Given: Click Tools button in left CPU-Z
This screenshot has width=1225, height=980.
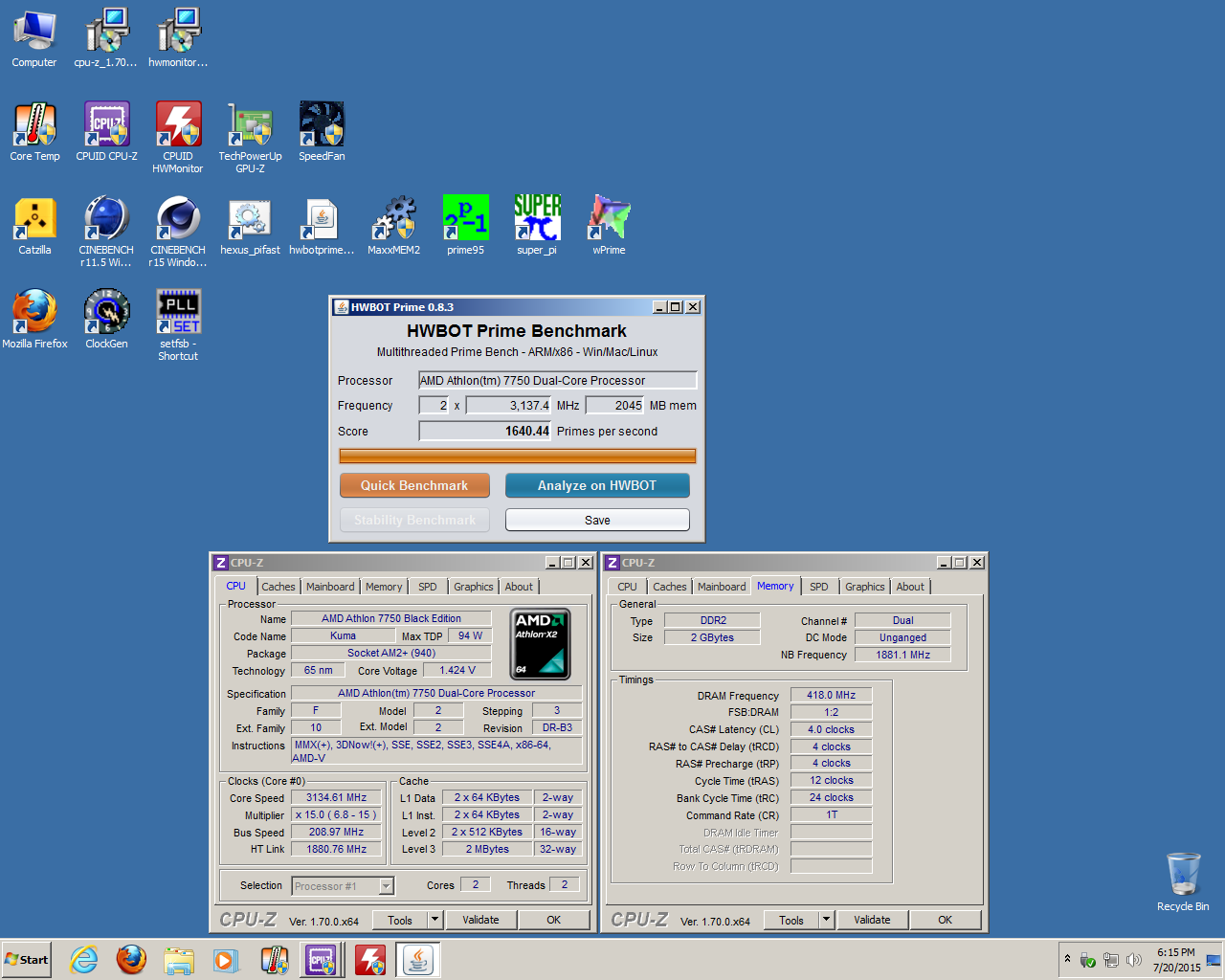Looking at the screenshot, I should click(x=400, y=920).
